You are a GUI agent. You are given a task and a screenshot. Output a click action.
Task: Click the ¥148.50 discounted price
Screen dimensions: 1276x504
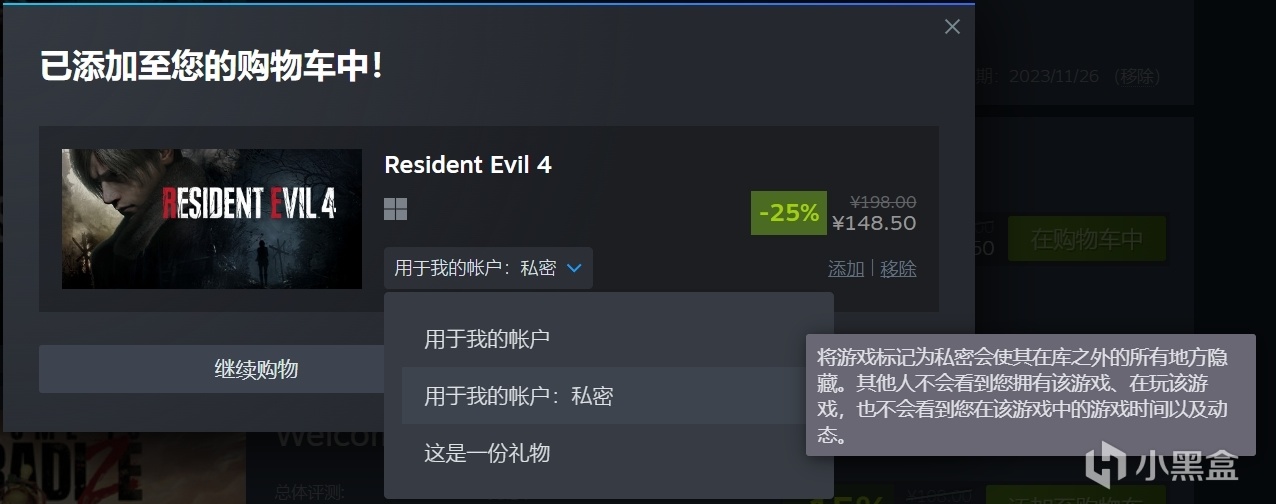(x=874, y=223)
